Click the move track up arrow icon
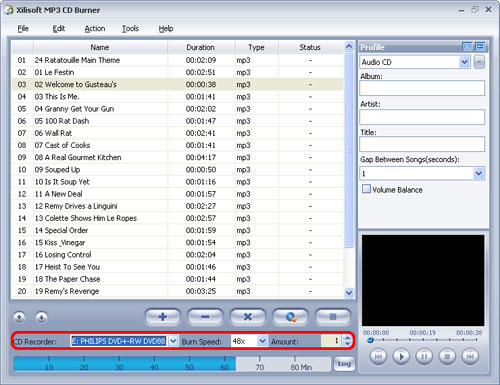500x385 pixels. [19, 318]
